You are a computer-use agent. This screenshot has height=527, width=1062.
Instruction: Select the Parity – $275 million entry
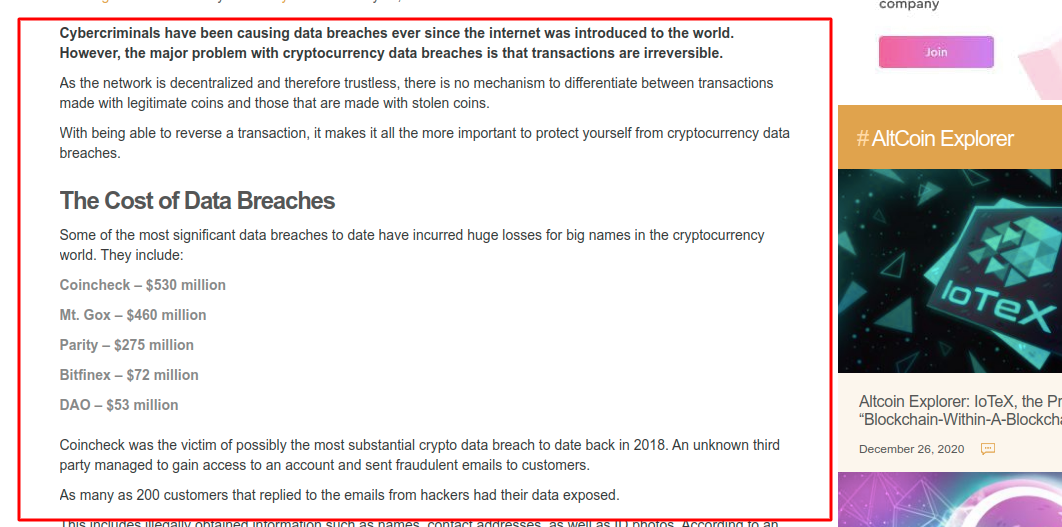tap(127, 345)
